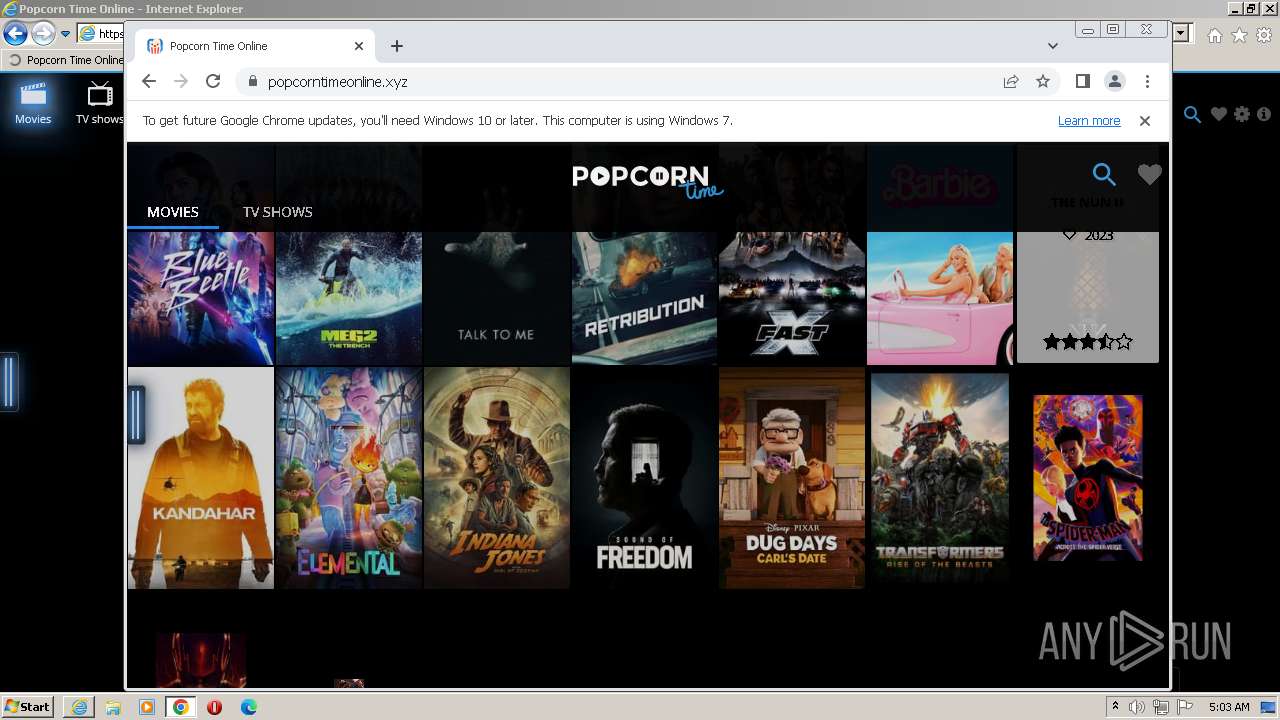Bookmark this page with the star
Image resolution: width=1280 pixels, height=720 pixels.
tap(1043, 82)
